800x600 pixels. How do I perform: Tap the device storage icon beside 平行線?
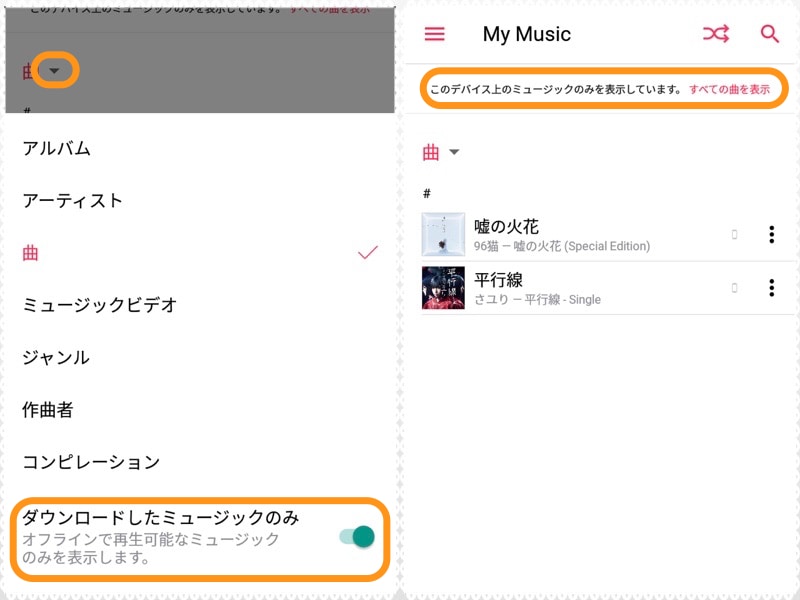(x=736, y=288)
